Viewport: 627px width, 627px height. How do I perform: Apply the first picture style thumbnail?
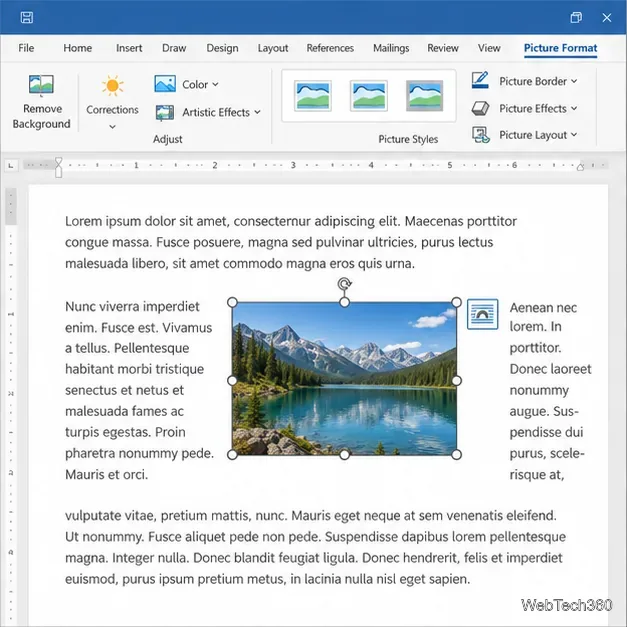313,96
